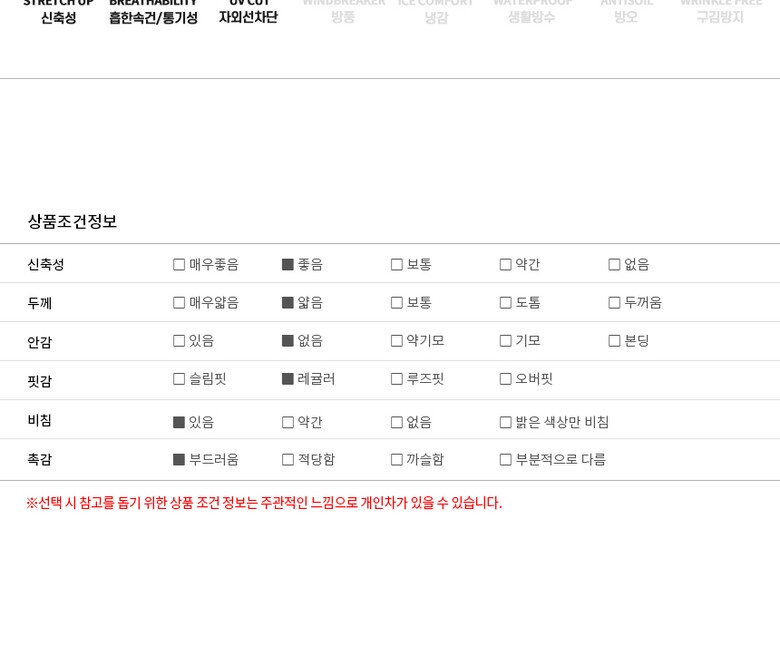This screenshot has height=646, width=780.
Task: Select the 루즈핏 checkbox
Action: click(x=397, y=379)
